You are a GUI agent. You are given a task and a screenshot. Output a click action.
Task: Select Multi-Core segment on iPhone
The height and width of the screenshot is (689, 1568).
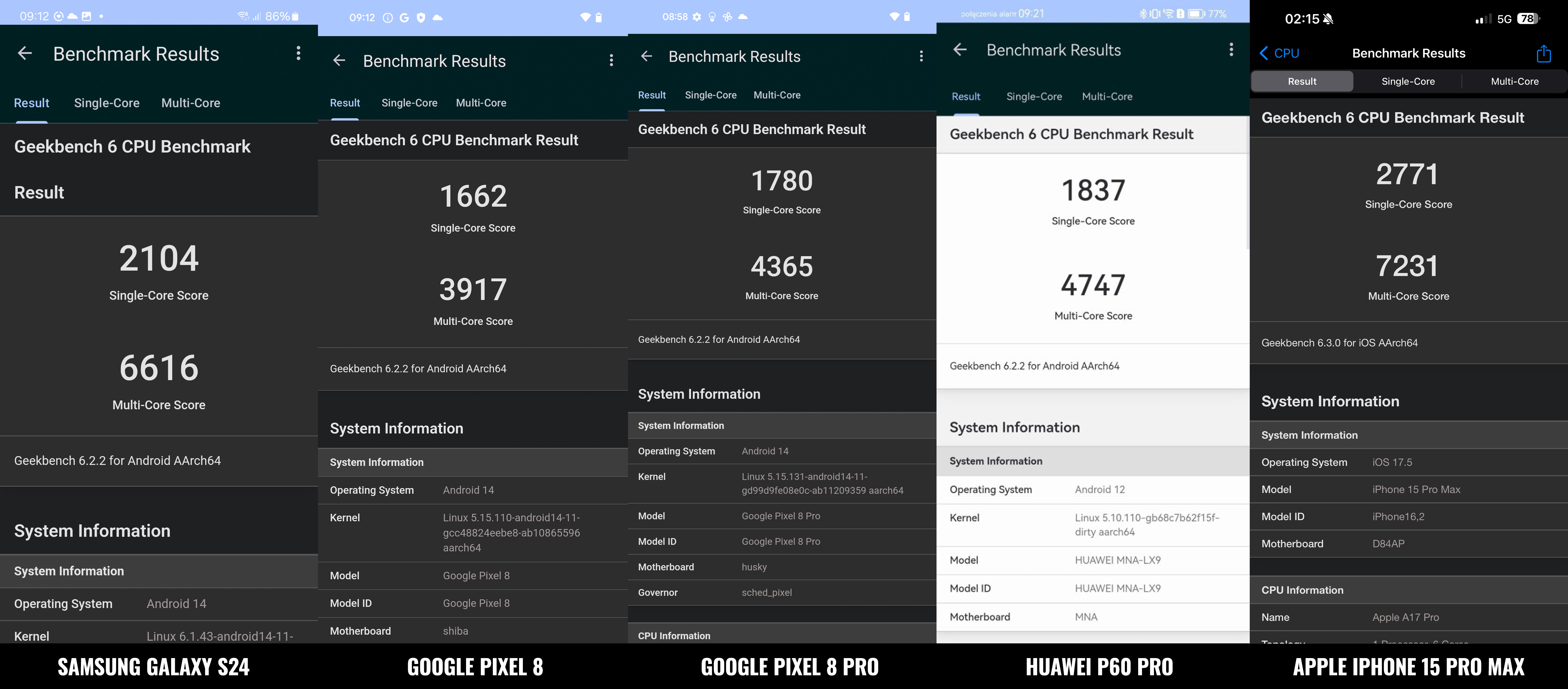(1514, 81)
